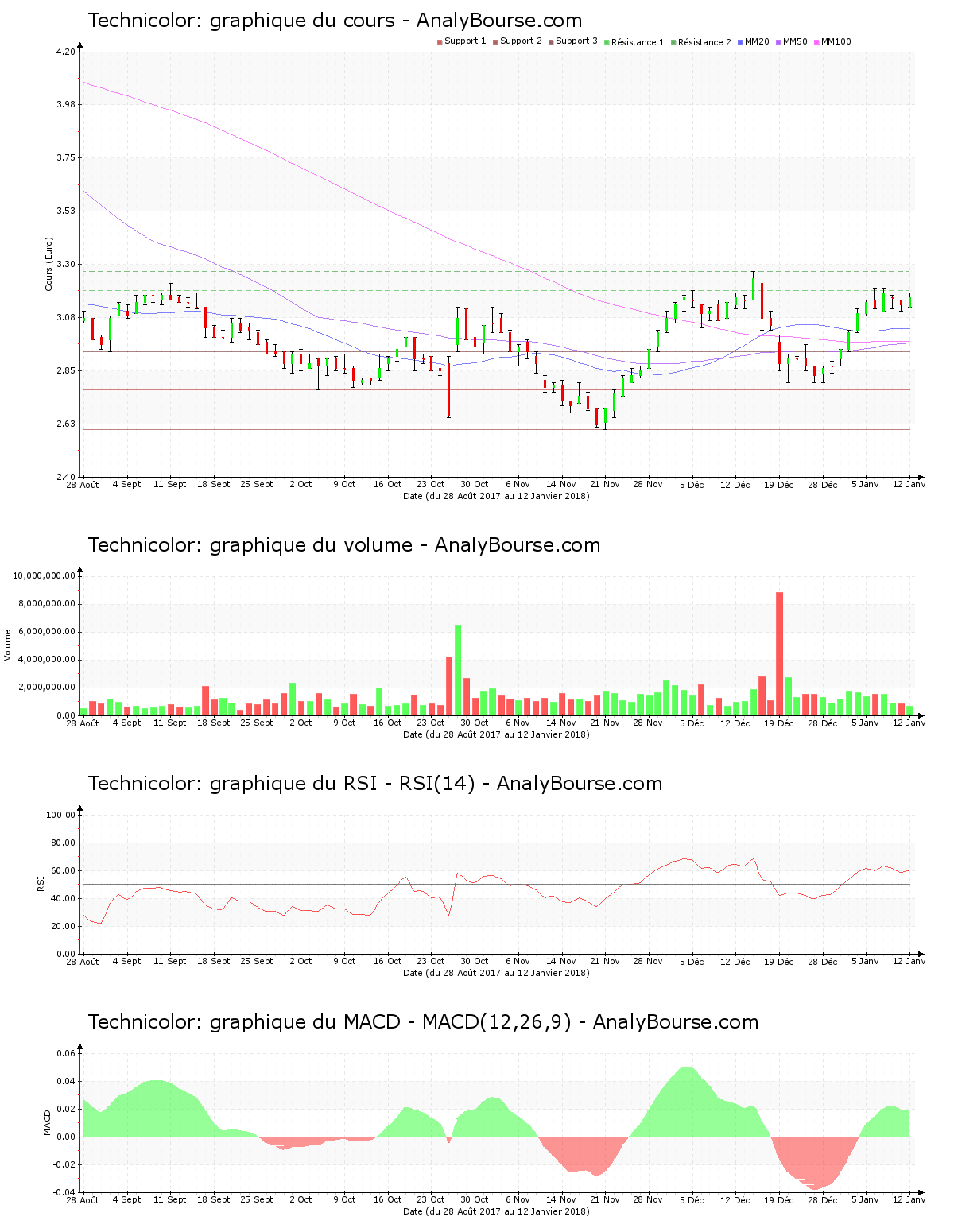Click the 0.06 value on MACD axis
Viewport: 954px width, 1232px height.
(x=67, y=1054)
